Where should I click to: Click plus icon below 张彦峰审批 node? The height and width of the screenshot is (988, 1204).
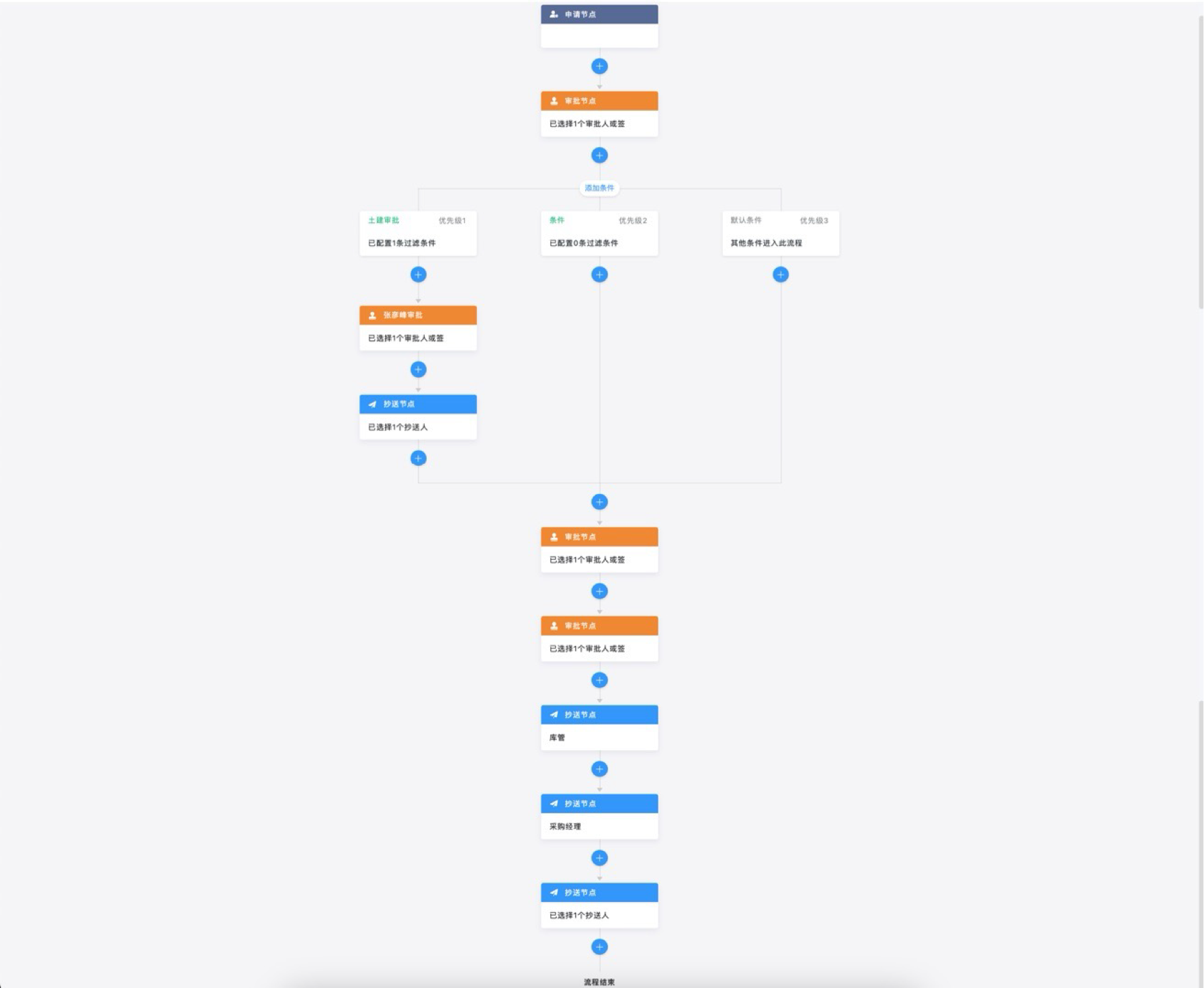point(418,370)
